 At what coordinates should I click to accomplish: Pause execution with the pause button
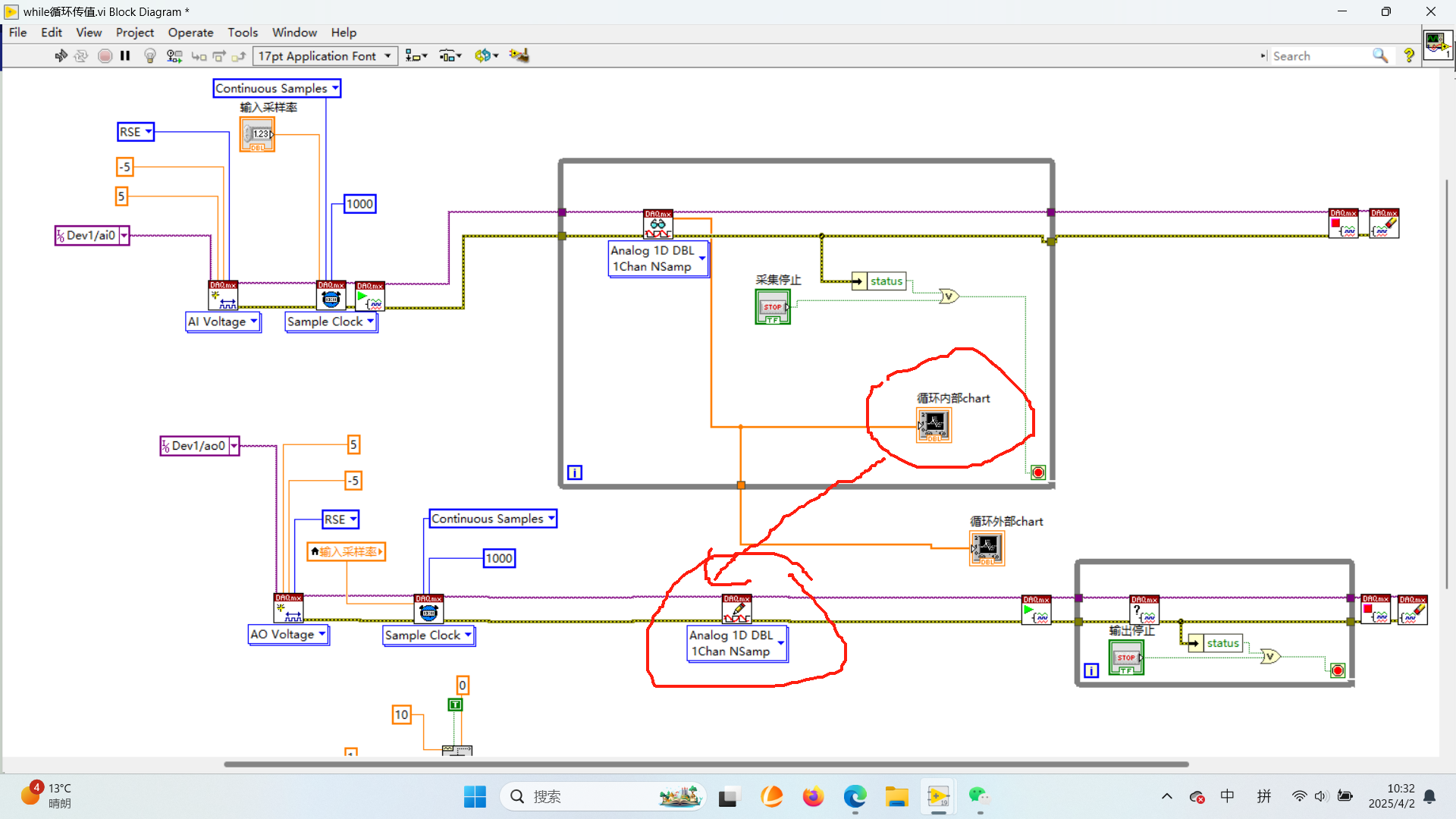(x=125, y=55)
